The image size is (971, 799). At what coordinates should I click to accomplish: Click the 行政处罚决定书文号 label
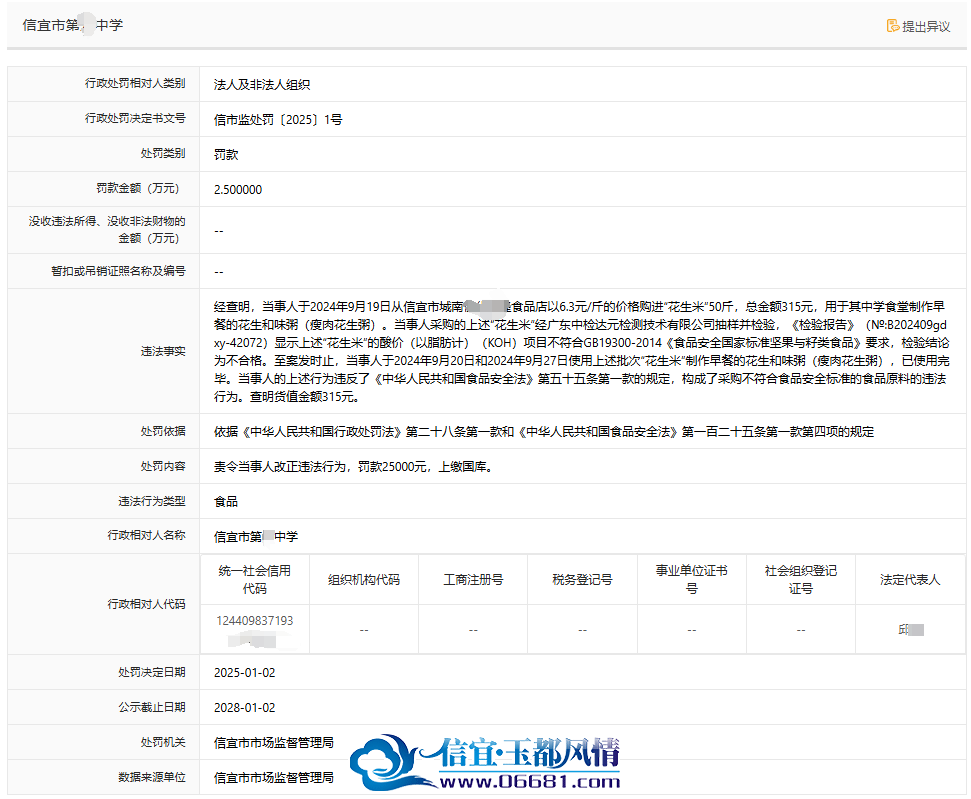click(135, 118)
